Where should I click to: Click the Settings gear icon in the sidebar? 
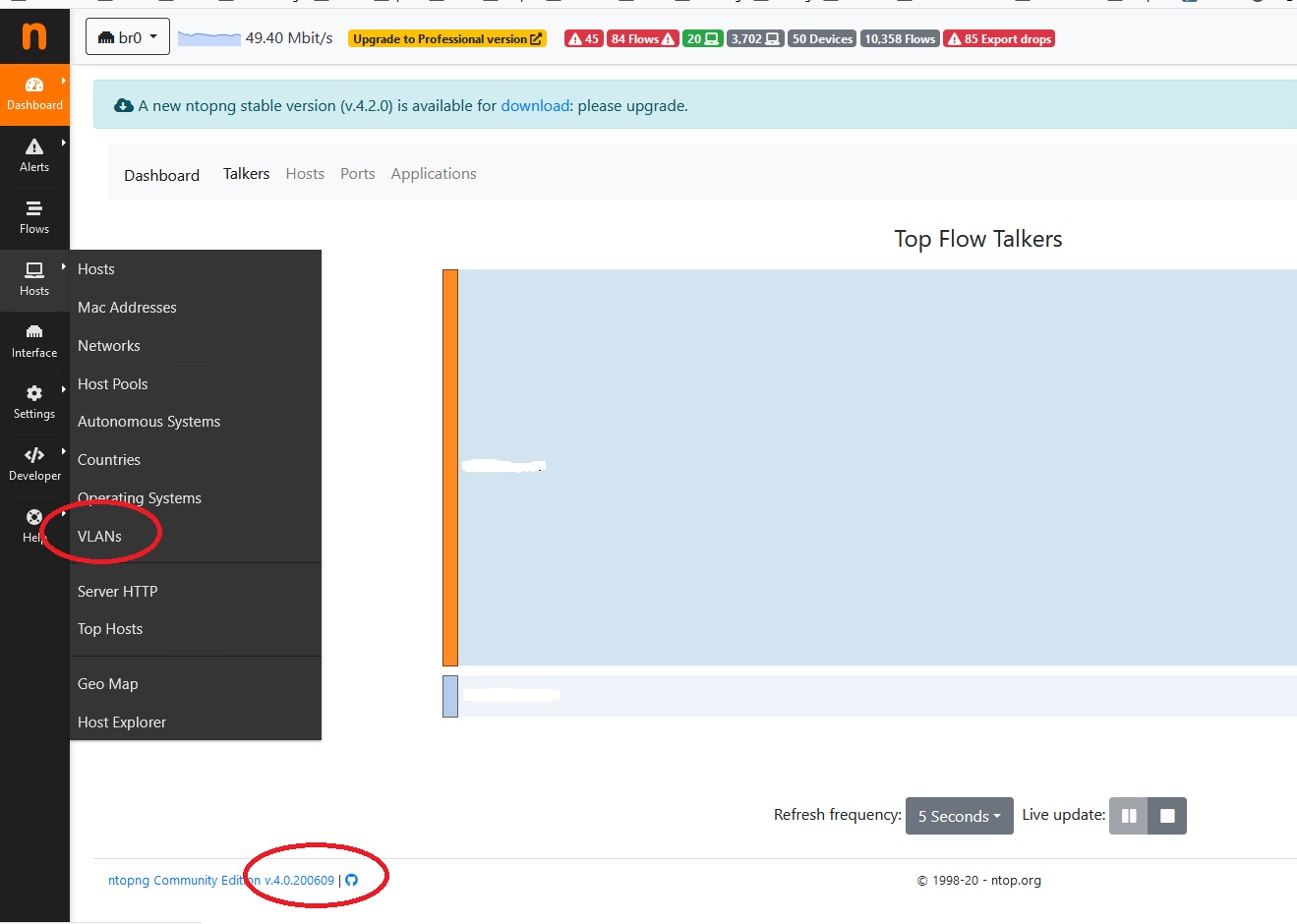coord(34,401)
